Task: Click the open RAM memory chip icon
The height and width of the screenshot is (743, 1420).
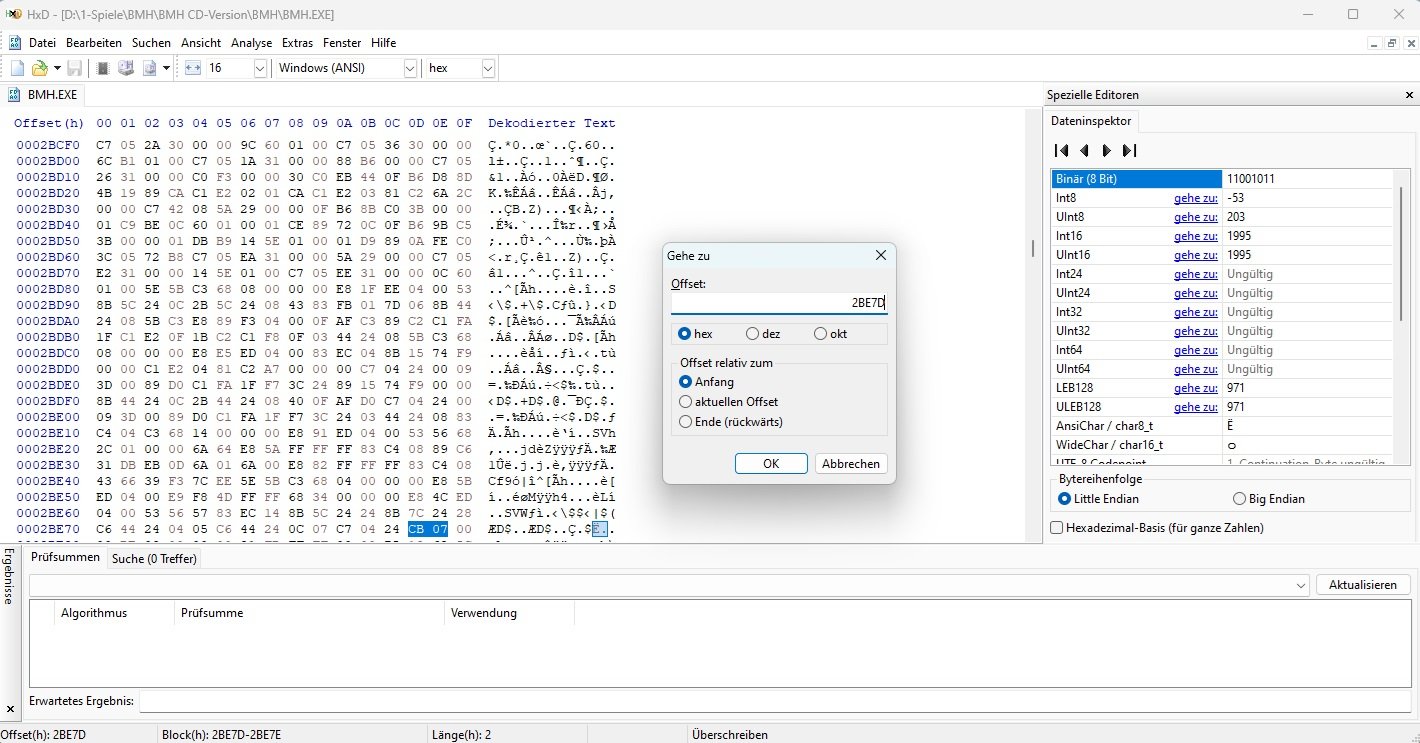Action: [102, 68]
